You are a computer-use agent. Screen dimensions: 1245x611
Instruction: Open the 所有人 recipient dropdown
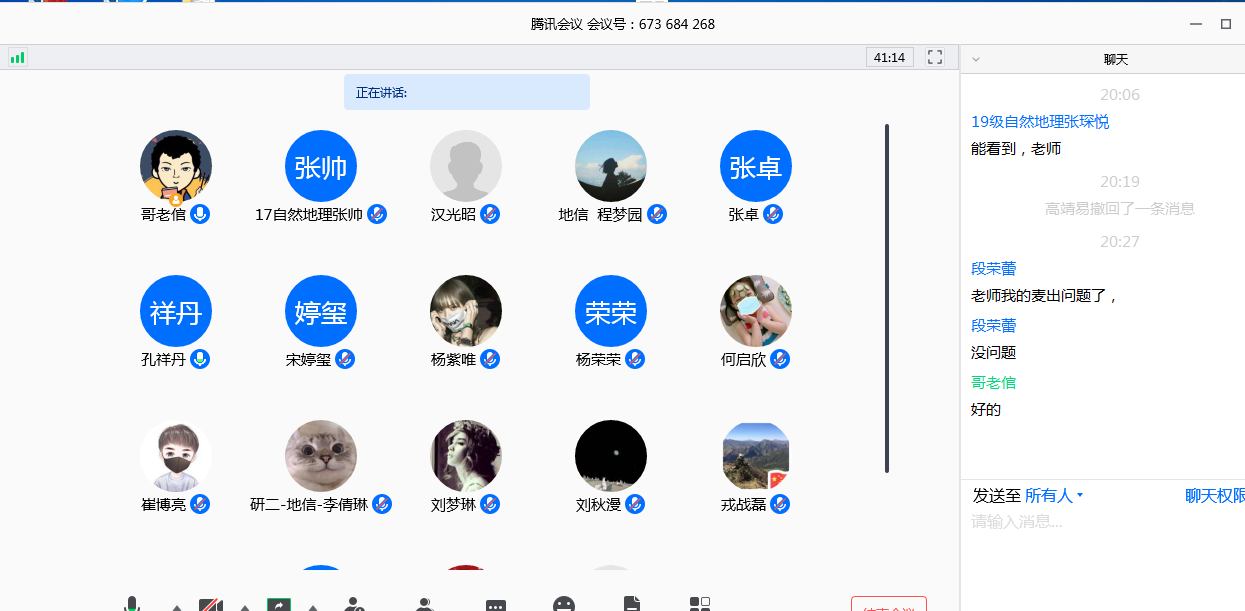[x=1050, y=494]
